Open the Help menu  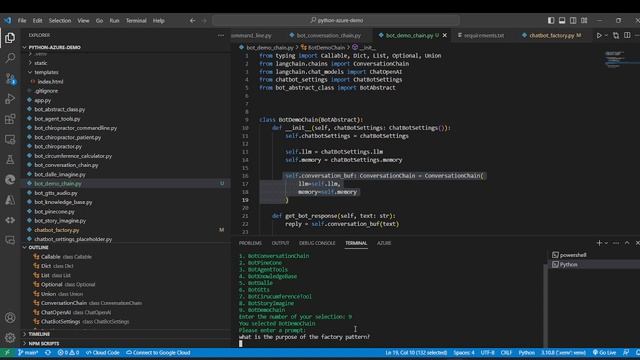click(159, 20)
